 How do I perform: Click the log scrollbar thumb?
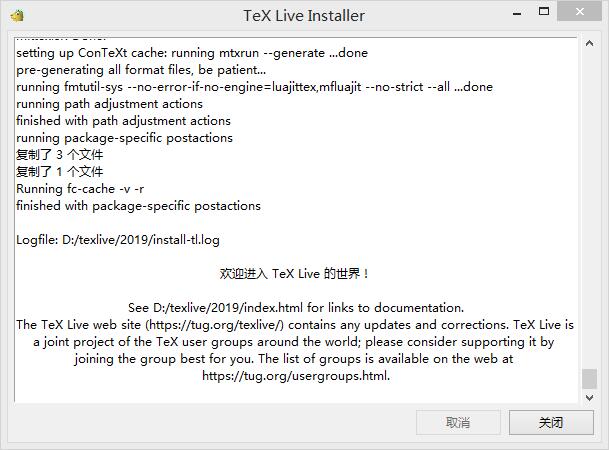point(589,379)
